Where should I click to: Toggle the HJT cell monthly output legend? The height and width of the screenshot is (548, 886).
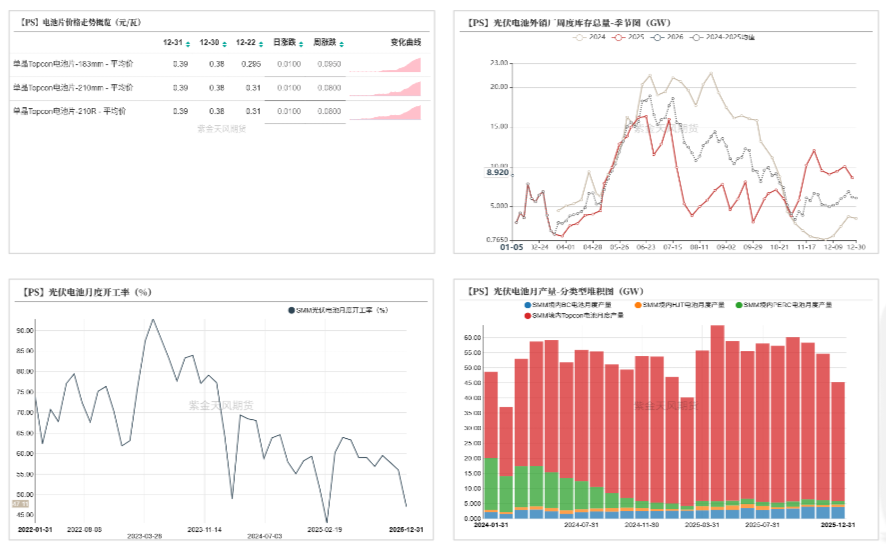[x=679, y=305]
